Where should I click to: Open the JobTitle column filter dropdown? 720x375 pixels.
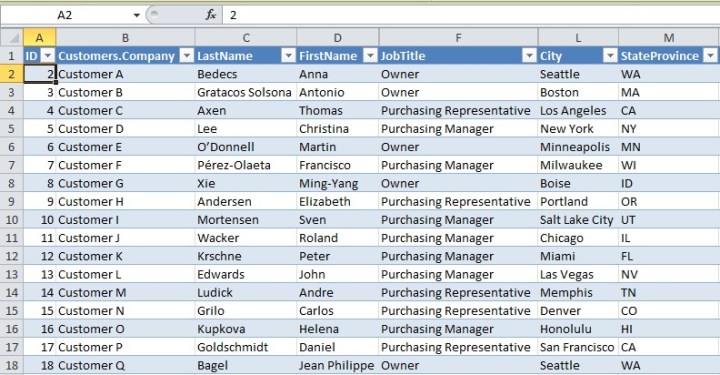(529, 56)
